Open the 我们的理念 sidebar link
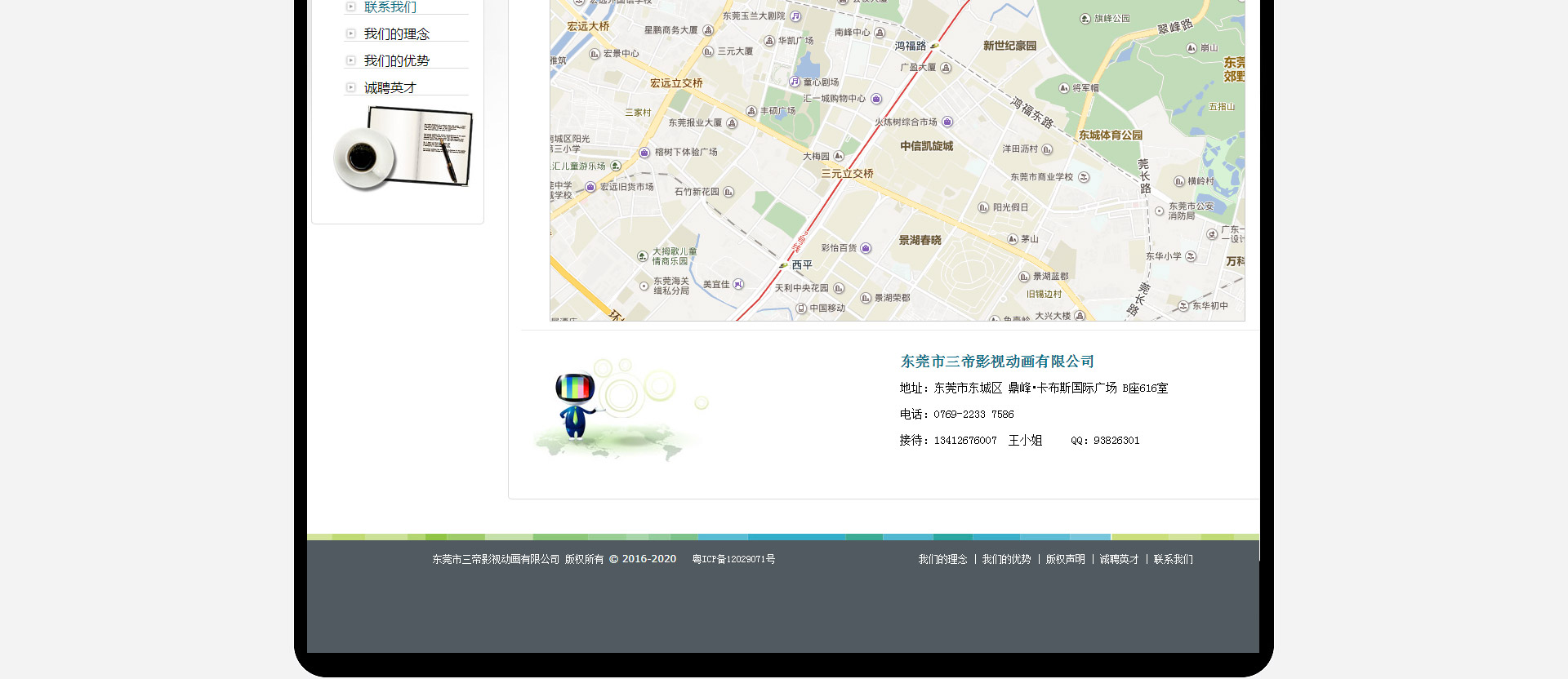The image size is (1568, 679). coord(396,34)
